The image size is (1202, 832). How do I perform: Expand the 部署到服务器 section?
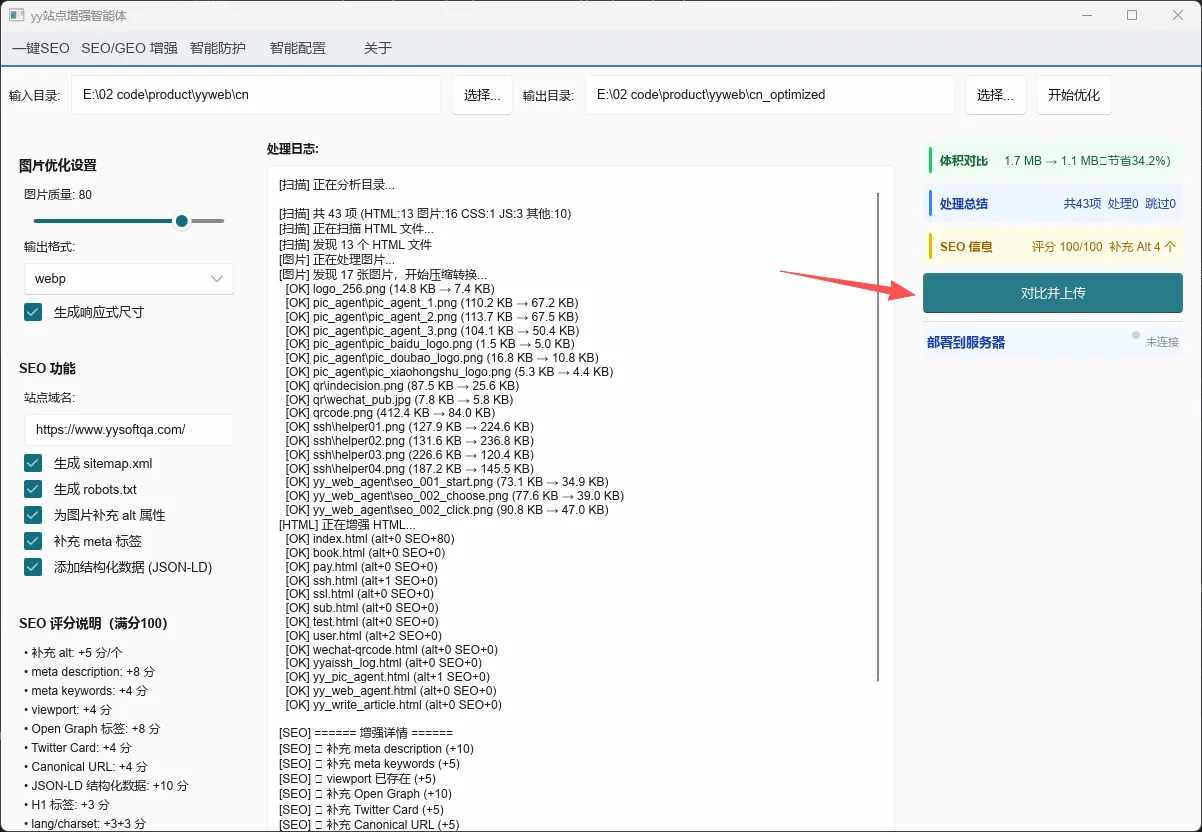point(1053,342)
